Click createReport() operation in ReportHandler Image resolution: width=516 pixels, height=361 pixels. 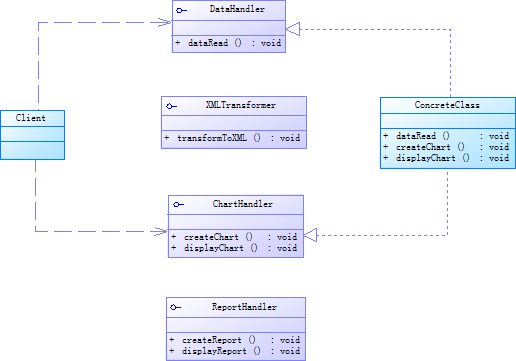point(235,340)
